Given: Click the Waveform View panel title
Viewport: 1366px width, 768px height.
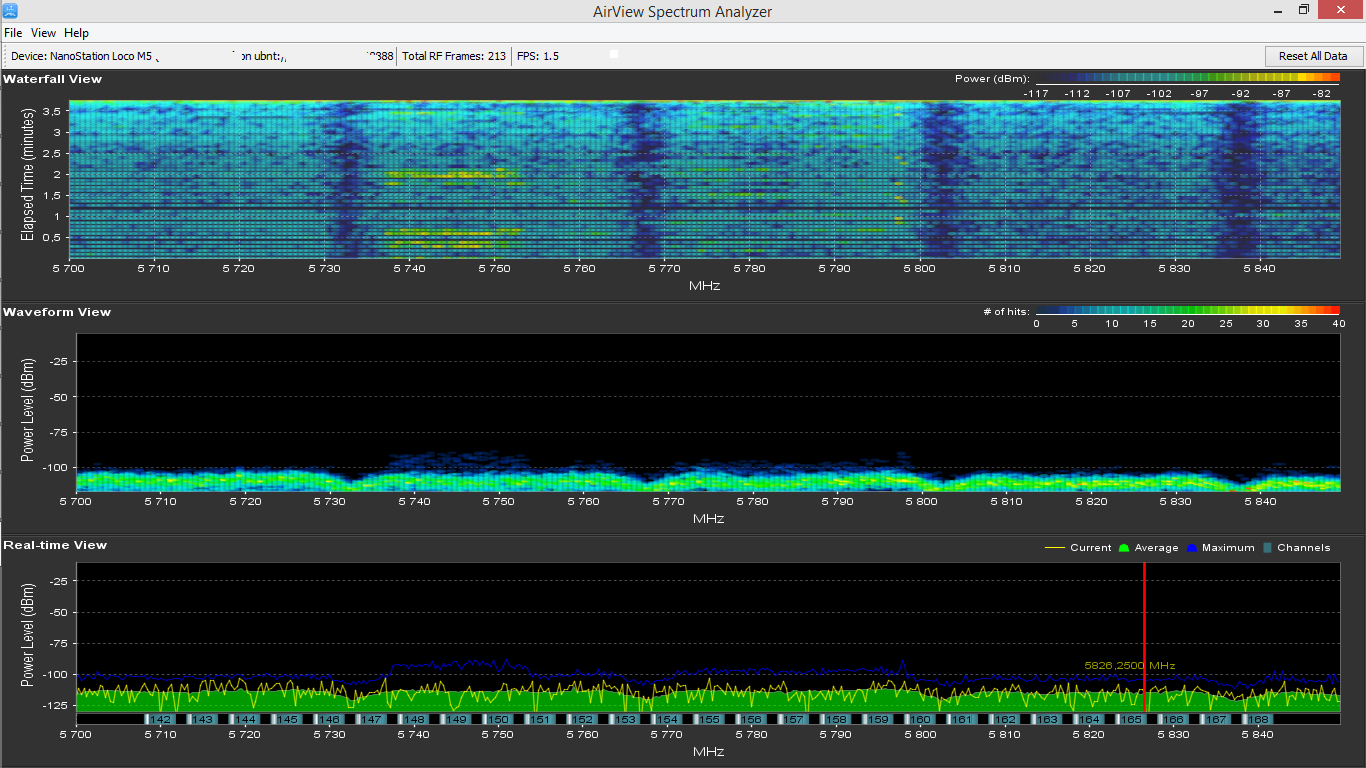Looking at the screenshot, I should click(x=57, y=312).
